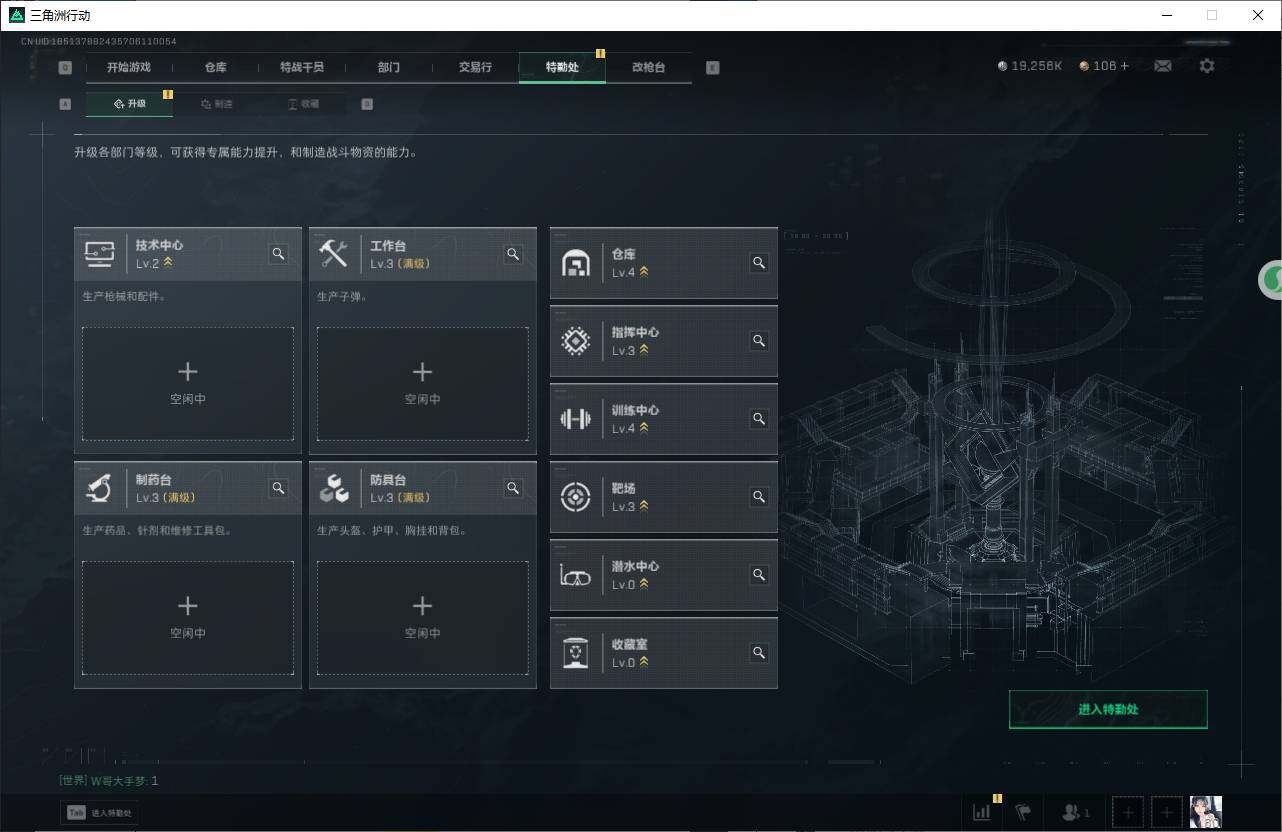Image resolution: width=1282 pixels, height=832 pixels.
Task: Inspect 技术中心 details with magnifier icon
Action: (279, 254)
